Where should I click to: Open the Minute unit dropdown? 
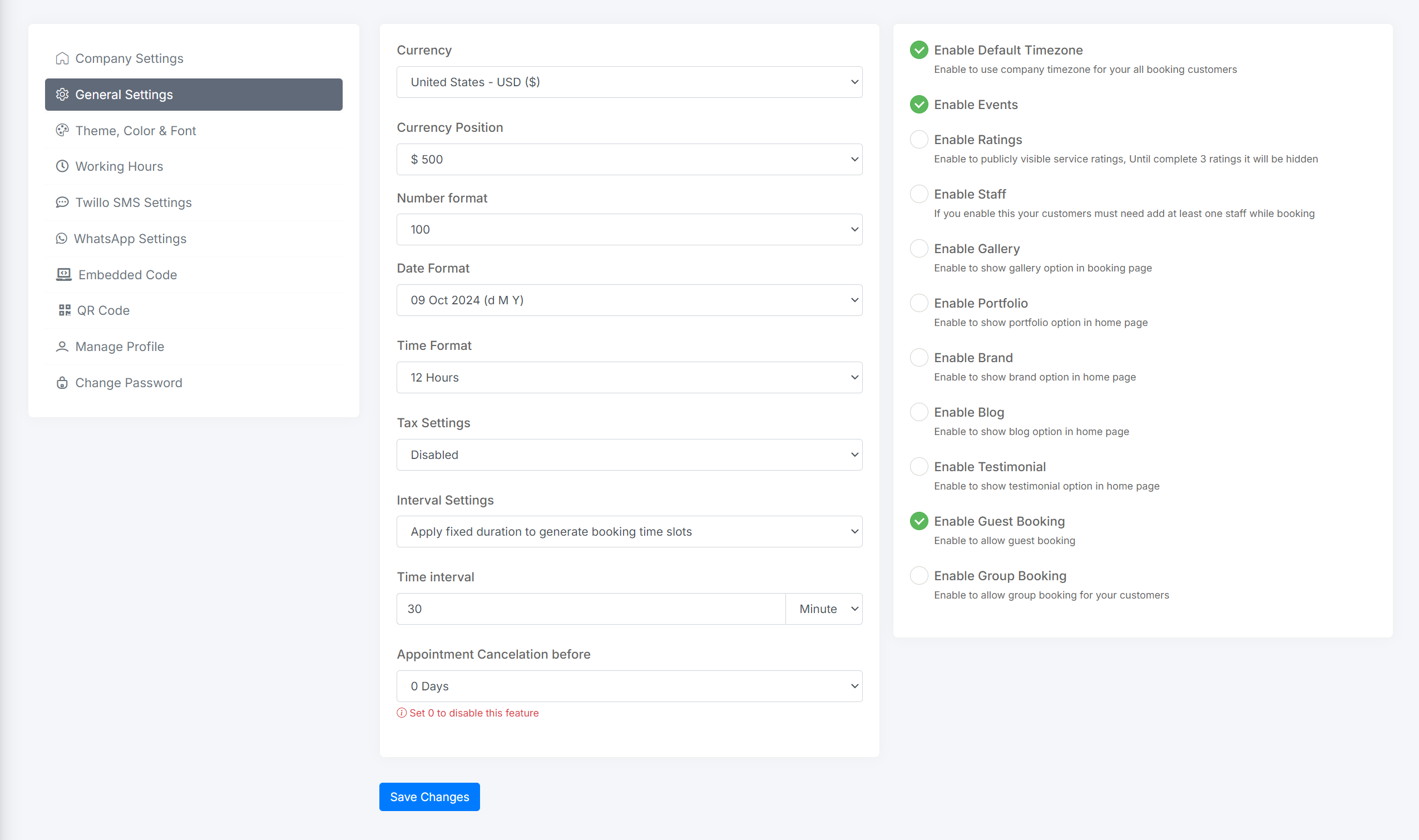(824, 609)
